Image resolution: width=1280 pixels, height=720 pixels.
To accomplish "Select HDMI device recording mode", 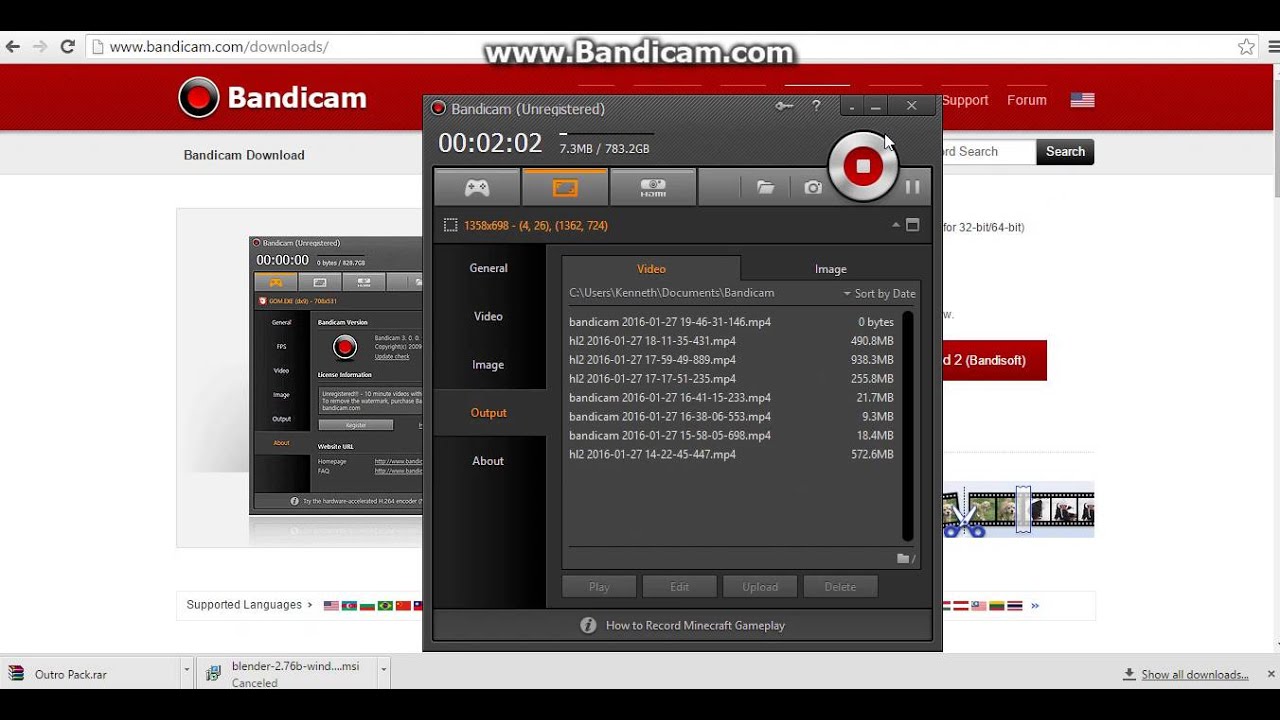I will tap(653, 187).
